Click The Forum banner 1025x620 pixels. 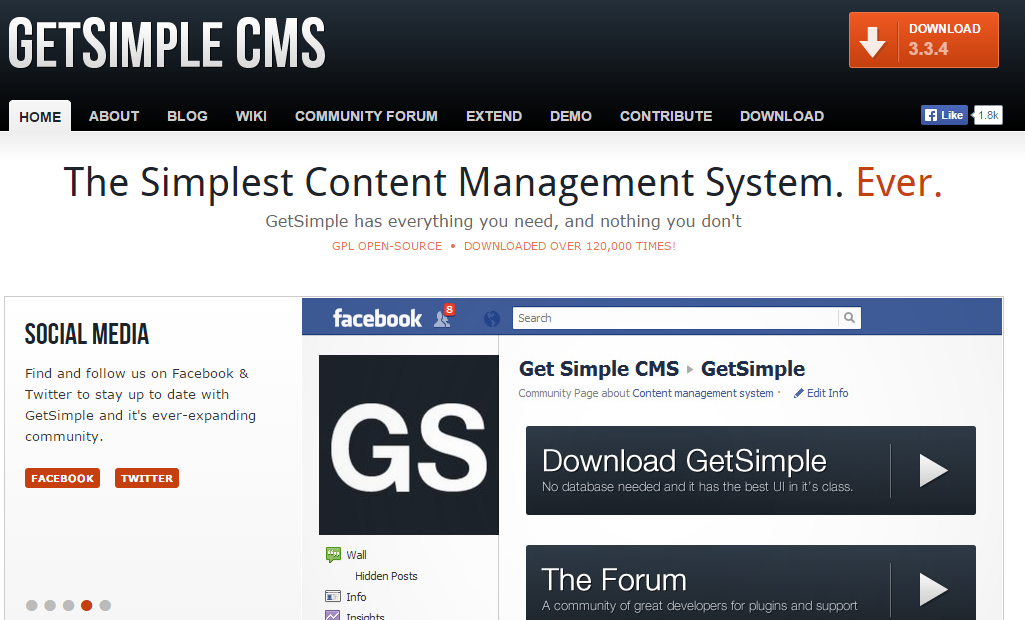coord(750,583)
